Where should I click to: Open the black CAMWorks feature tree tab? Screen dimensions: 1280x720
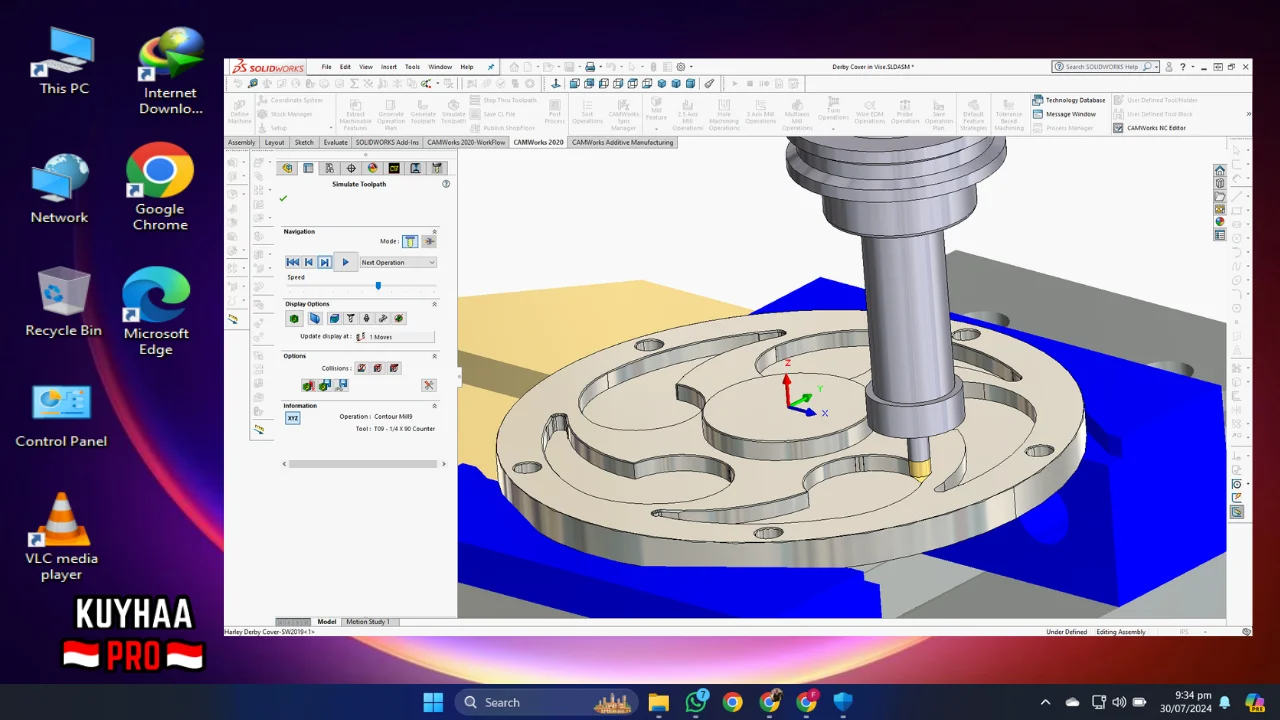394,168
